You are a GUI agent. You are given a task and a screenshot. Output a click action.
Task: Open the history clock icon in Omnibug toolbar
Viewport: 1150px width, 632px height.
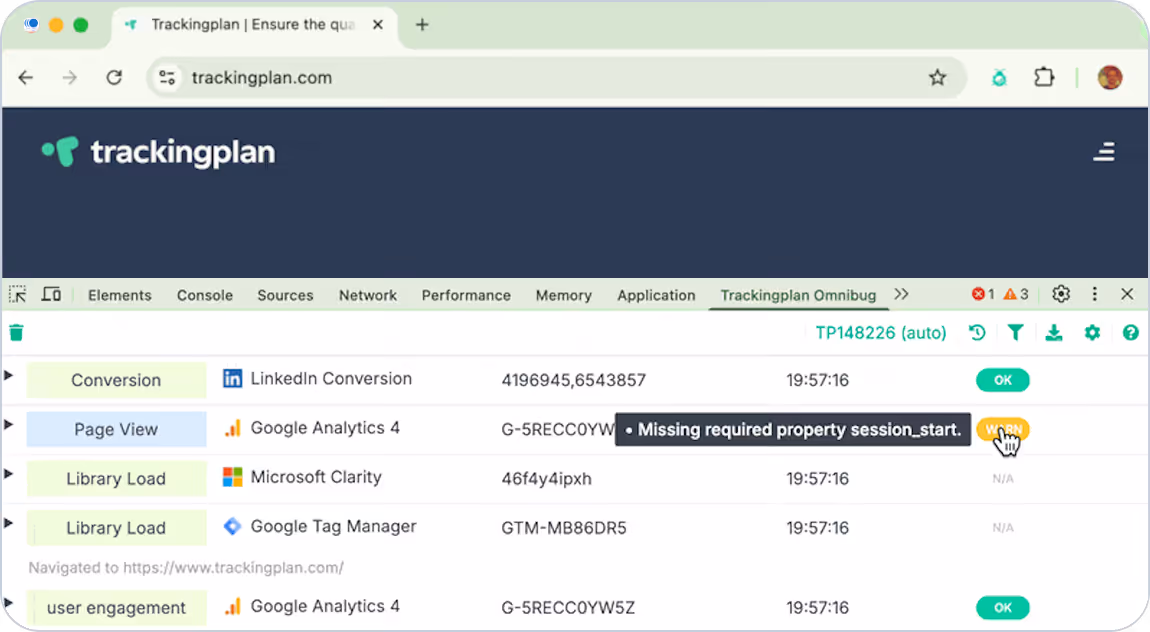point(977,333)
